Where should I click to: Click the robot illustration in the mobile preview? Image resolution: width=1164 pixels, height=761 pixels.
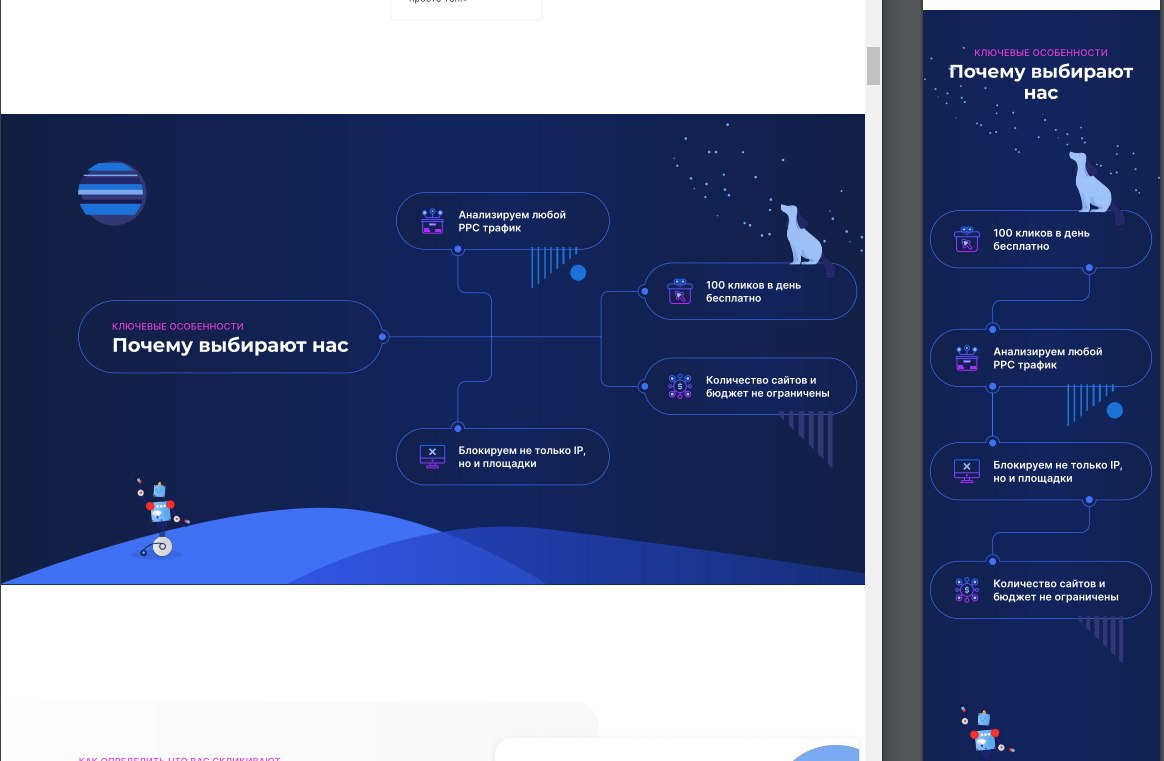click(x=987, y=734)
